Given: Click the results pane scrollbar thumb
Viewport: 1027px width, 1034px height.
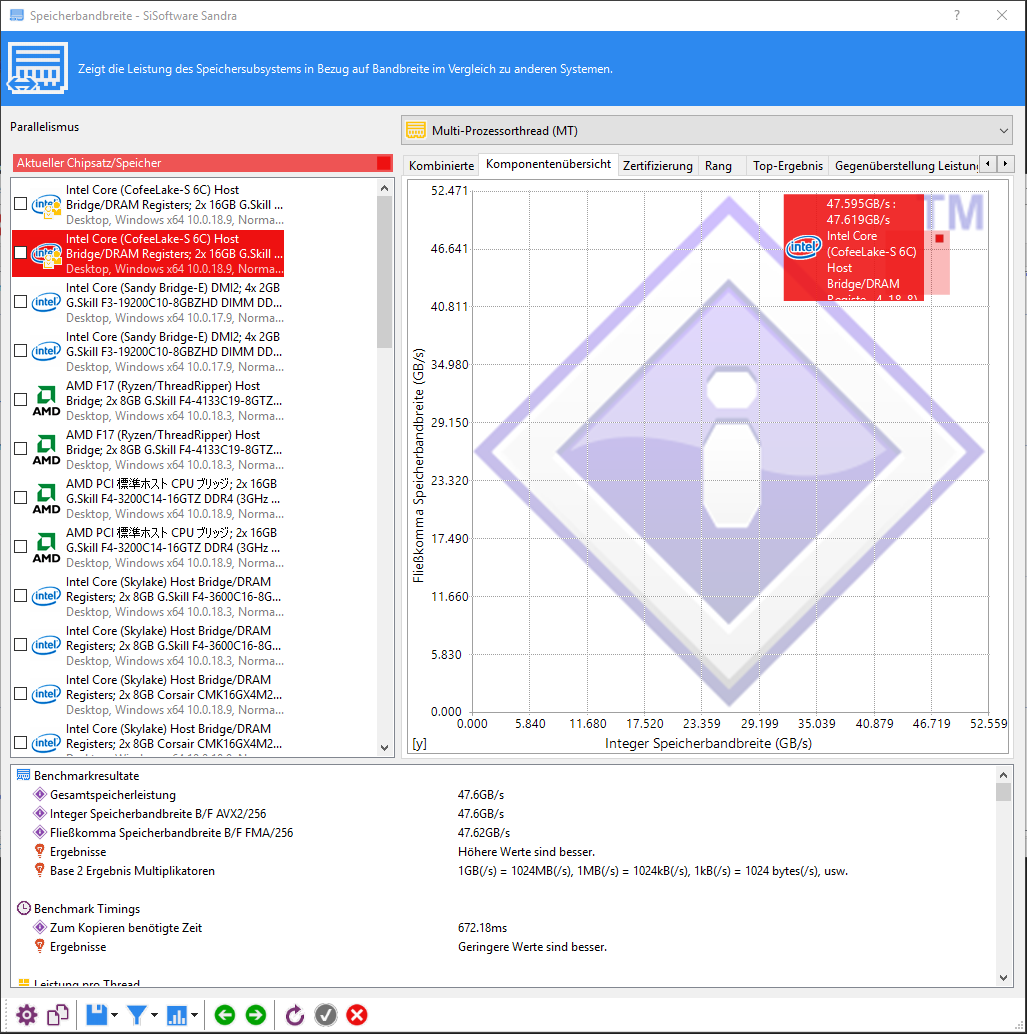Looking at the screenshot, I should (1003, 791).
